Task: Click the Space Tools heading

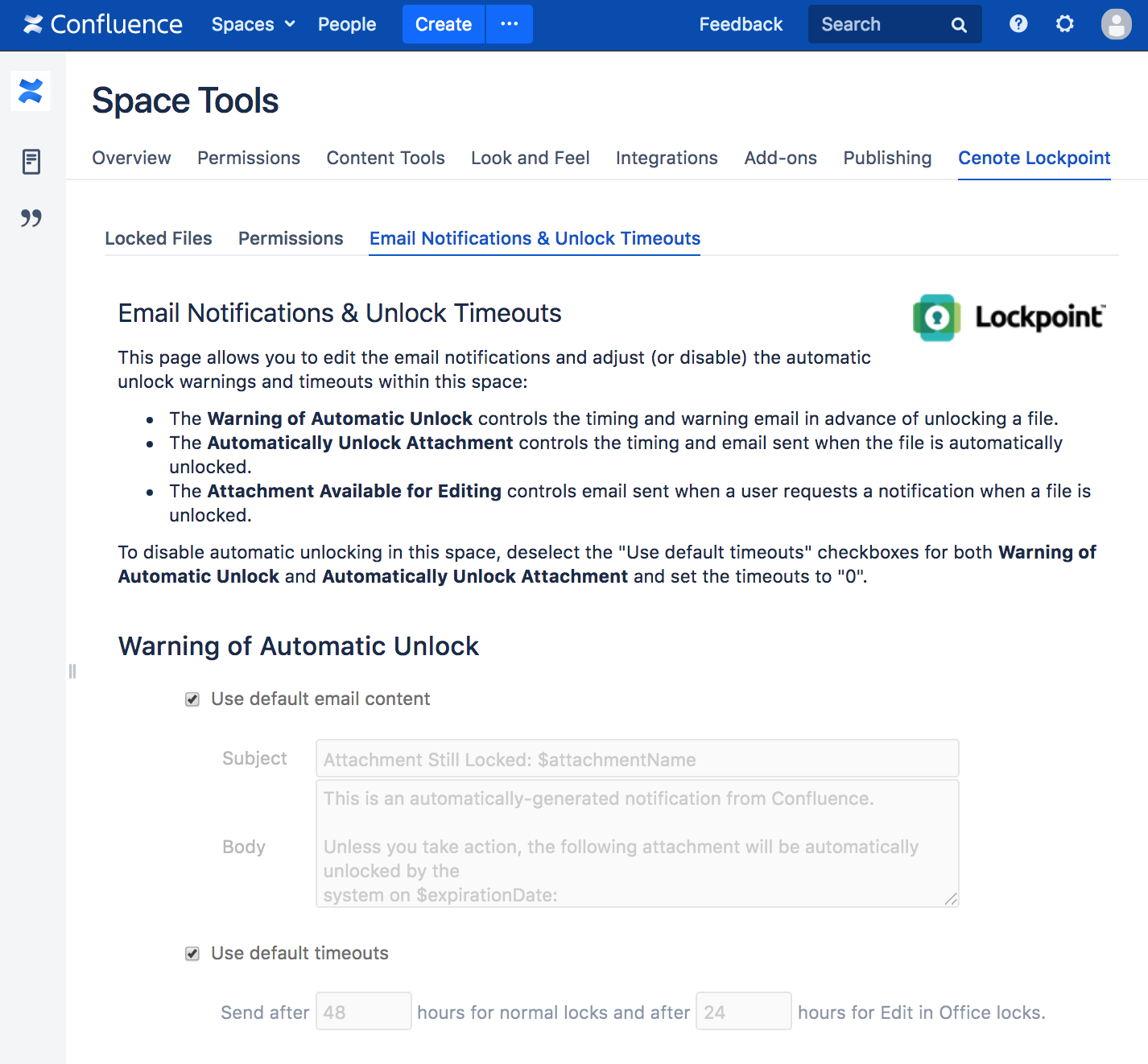Action: tap(185, 101)
